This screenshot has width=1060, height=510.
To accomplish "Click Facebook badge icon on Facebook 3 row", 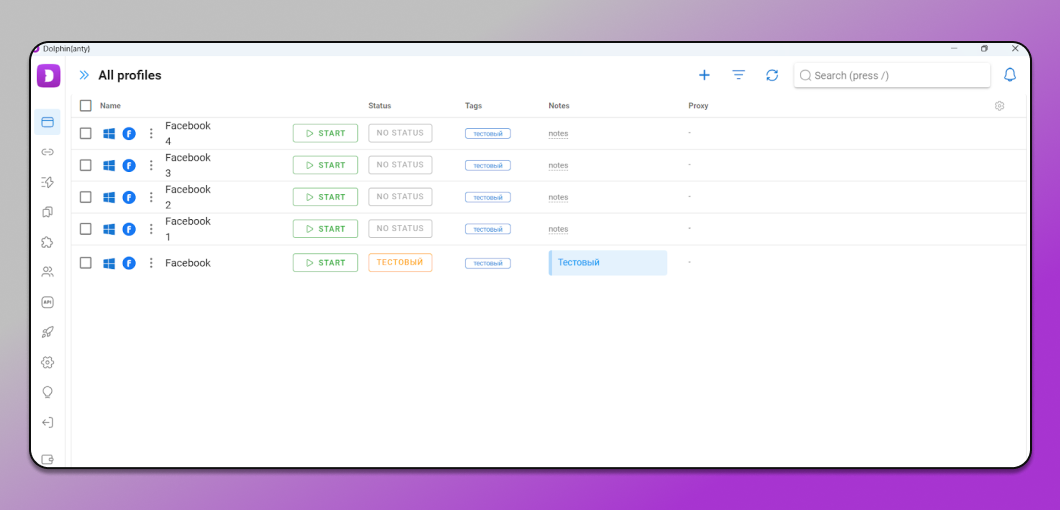I will pyautogui.click(x=129, y=165).
